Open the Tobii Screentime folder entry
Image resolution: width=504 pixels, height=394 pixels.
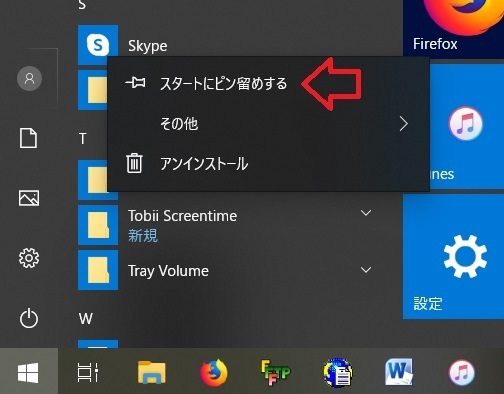227,225
